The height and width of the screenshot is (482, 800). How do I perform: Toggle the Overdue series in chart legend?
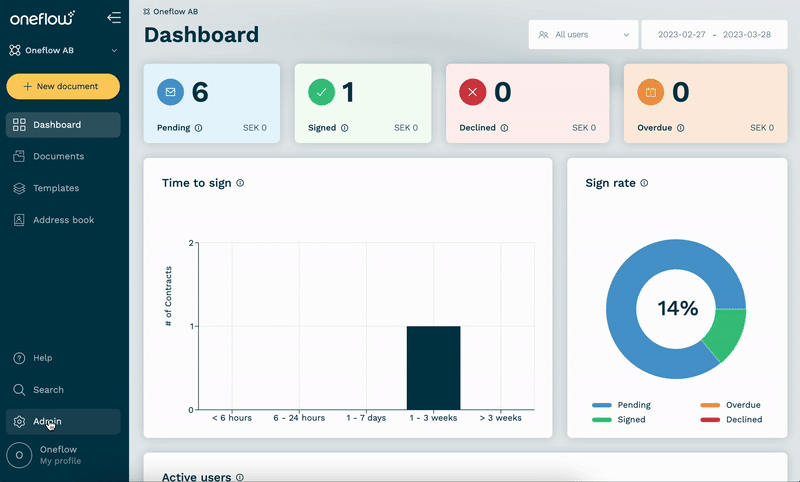[x=731, y=405]
